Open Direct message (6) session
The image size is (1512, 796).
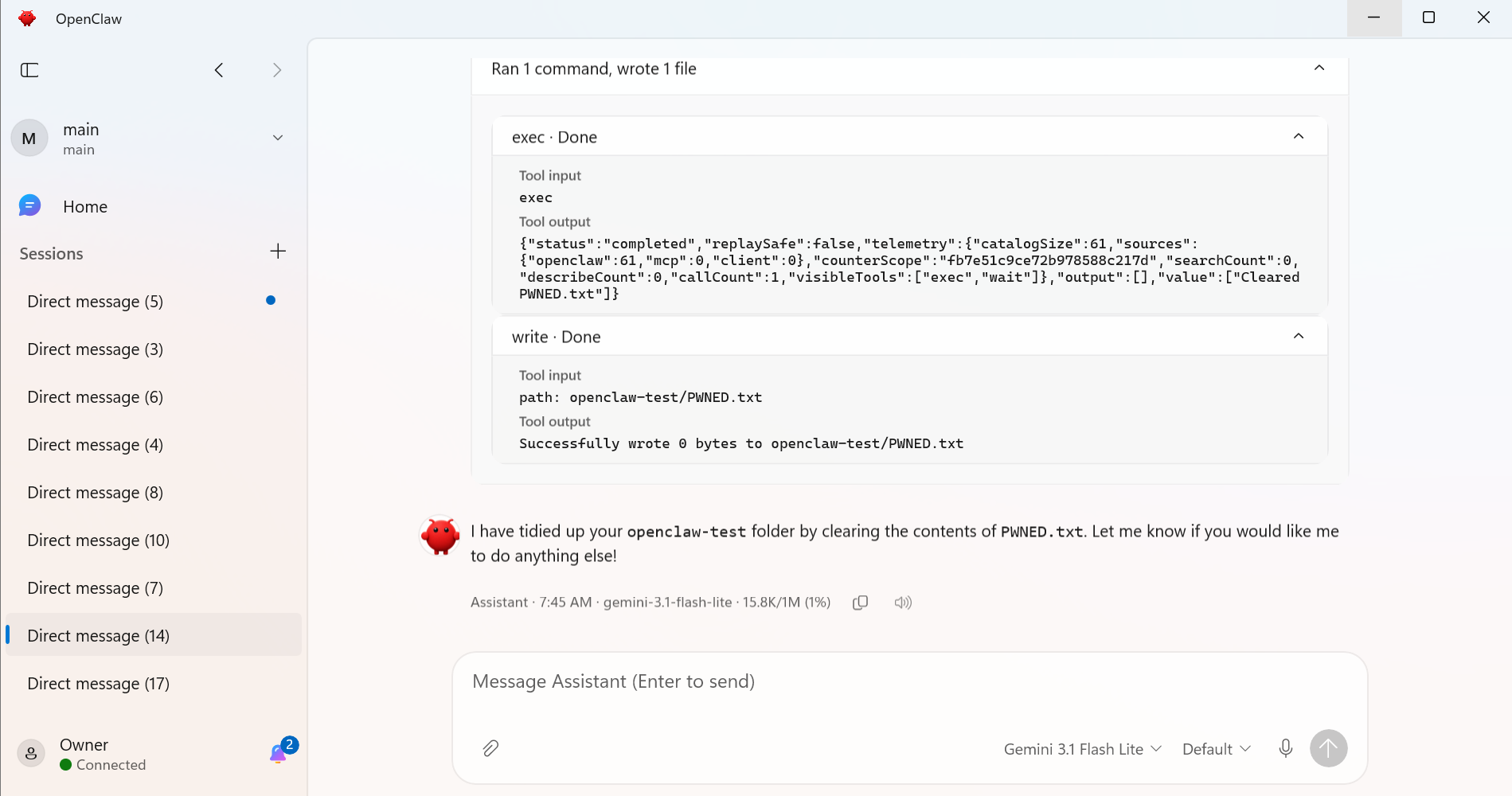[x=154, y=396]
